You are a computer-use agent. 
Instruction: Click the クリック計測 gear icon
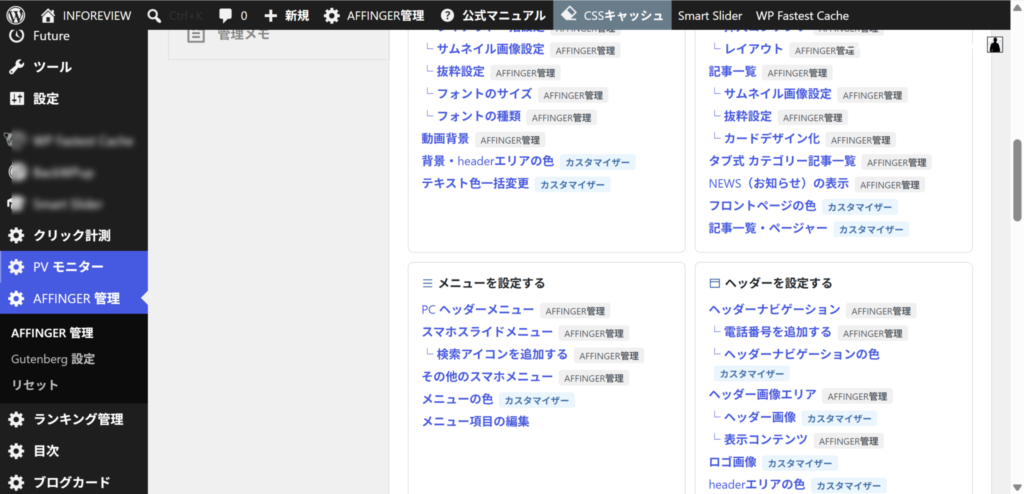click(x=17, y=235)
